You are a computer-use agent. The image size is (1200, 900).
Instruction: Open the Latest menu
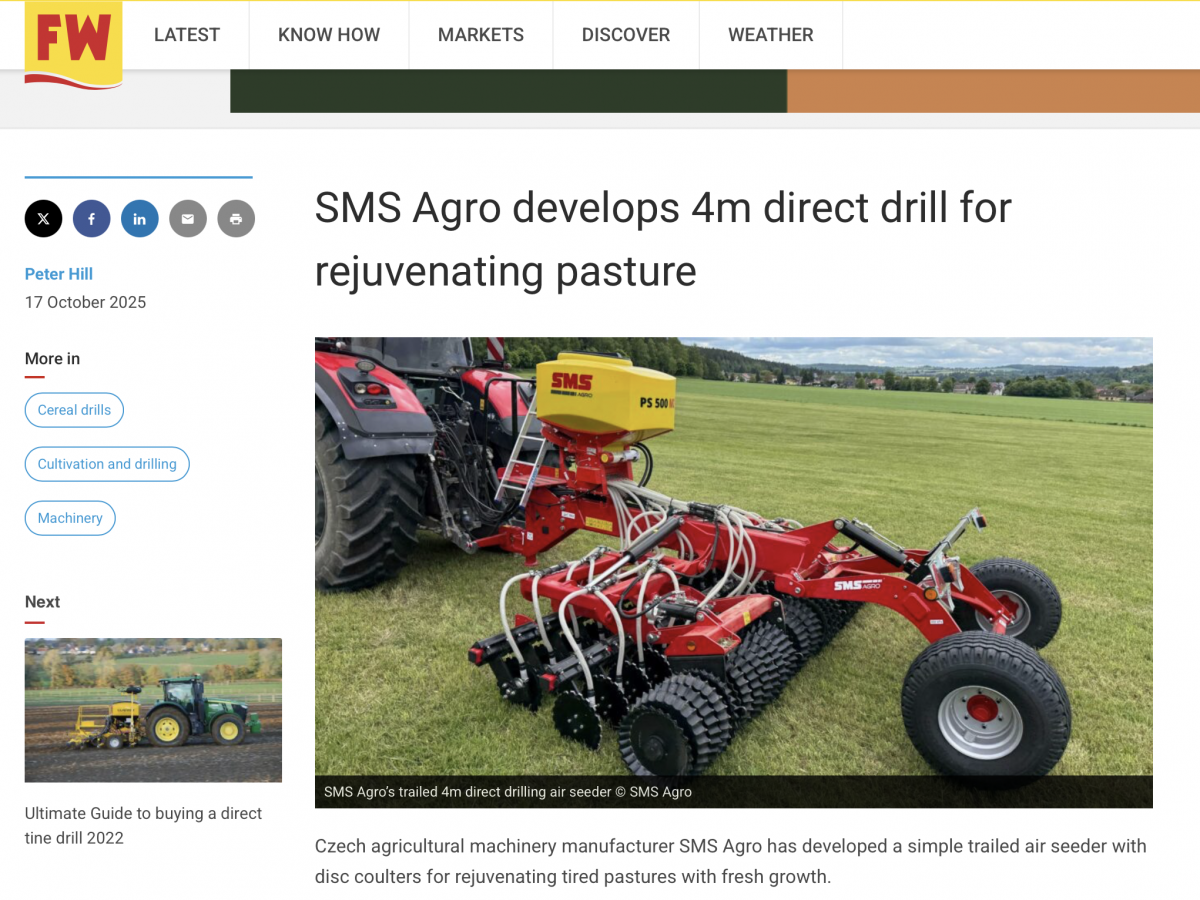click(x=187, y=35)
